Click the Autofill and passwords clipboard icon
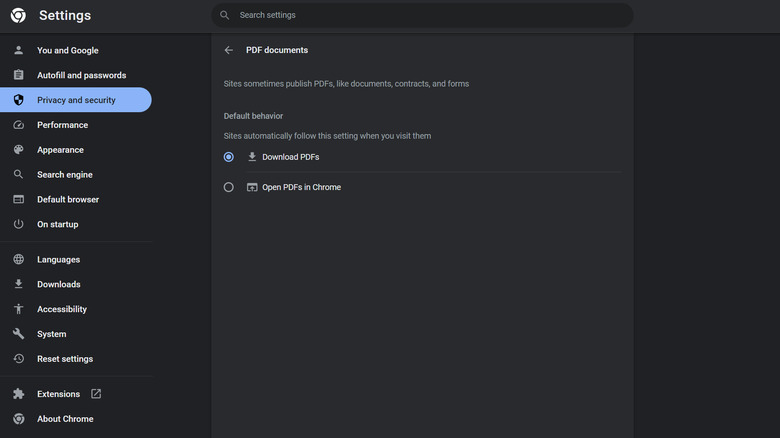This screenshot has height=438, width=780. tap(18, 75)
